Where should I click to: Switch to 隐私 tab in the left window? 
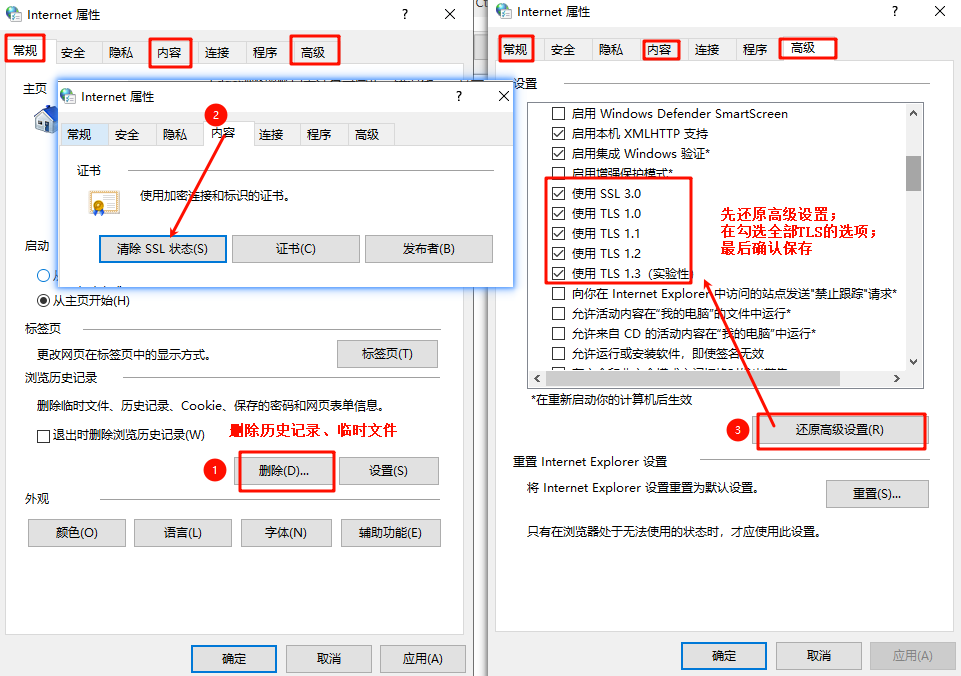click(x=121, y=53)
